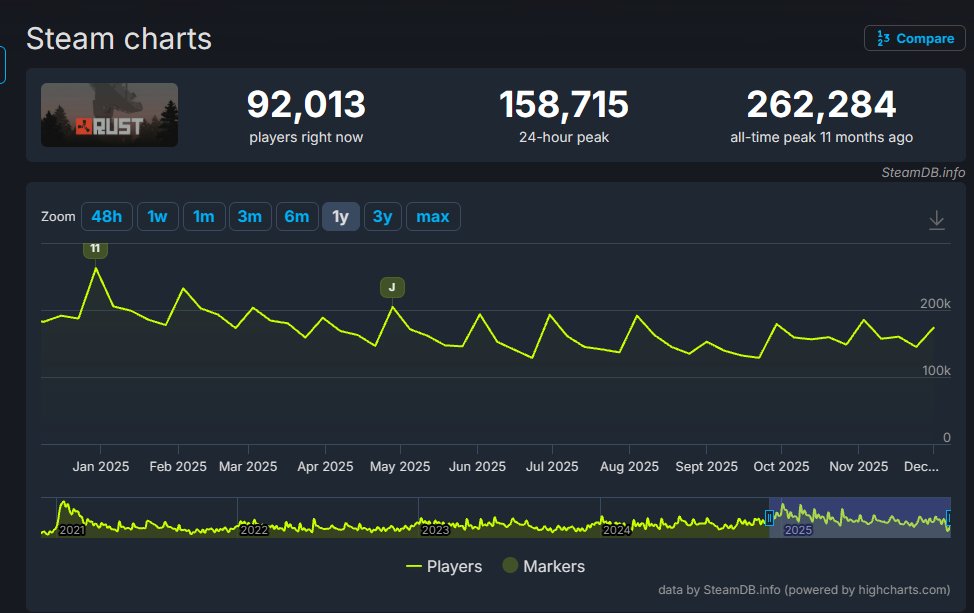974x613 pixels.
Task: Select the 1m zoom range
Action: pyautogui.click(x=204, y=217)
